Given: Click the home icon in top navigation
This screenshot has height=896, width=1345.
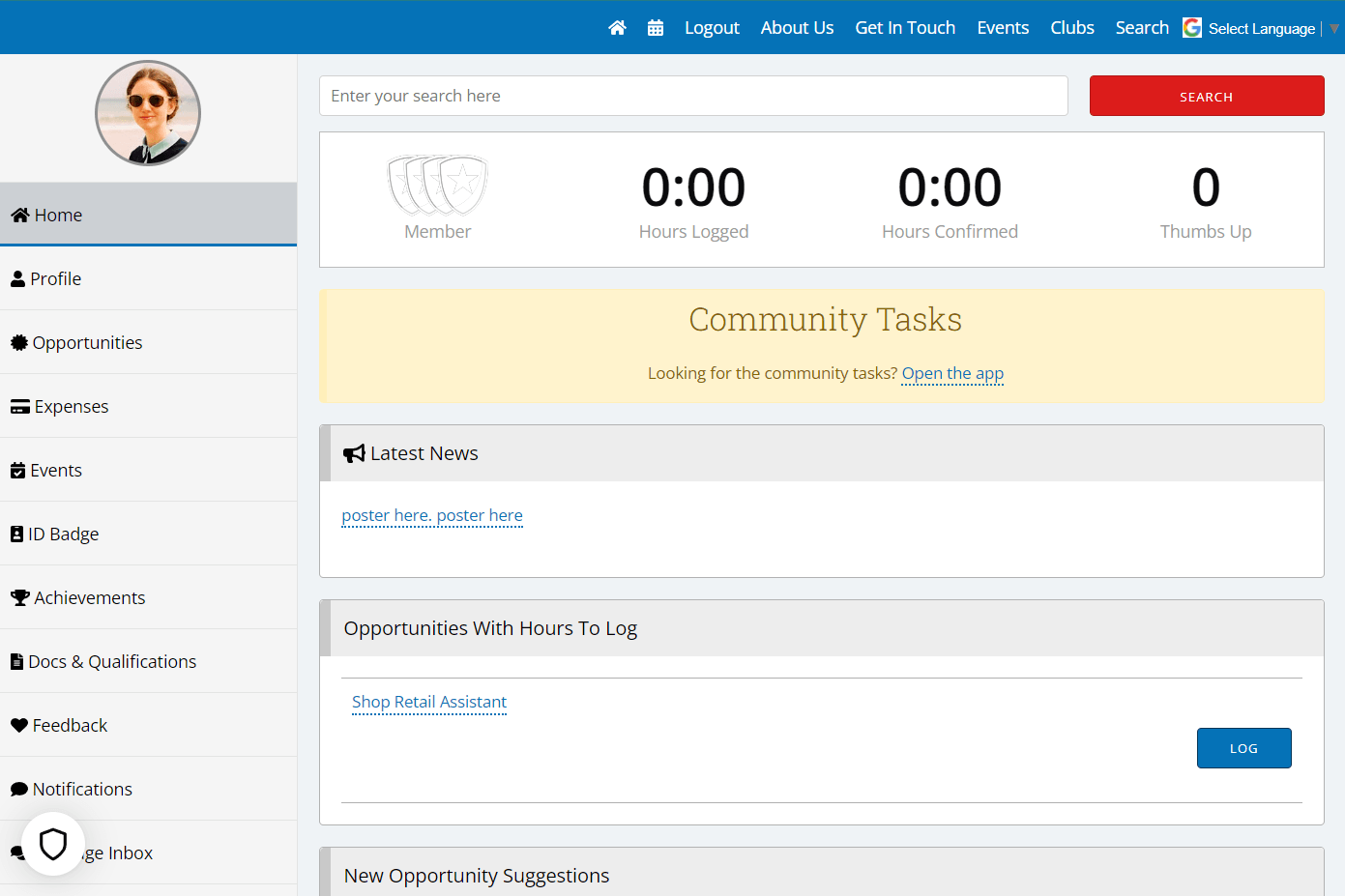Looking at the screenshot, I should tap(617, 28).
